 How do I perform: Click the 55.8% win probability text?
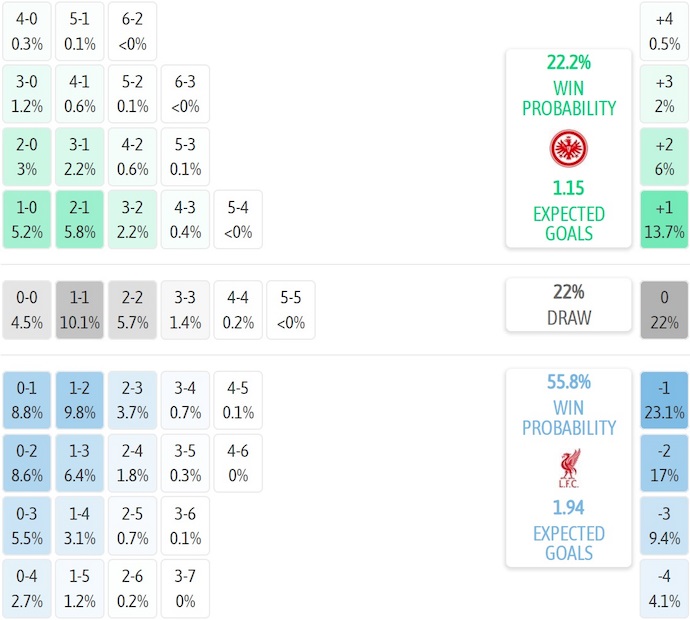[x=568, y=381]
